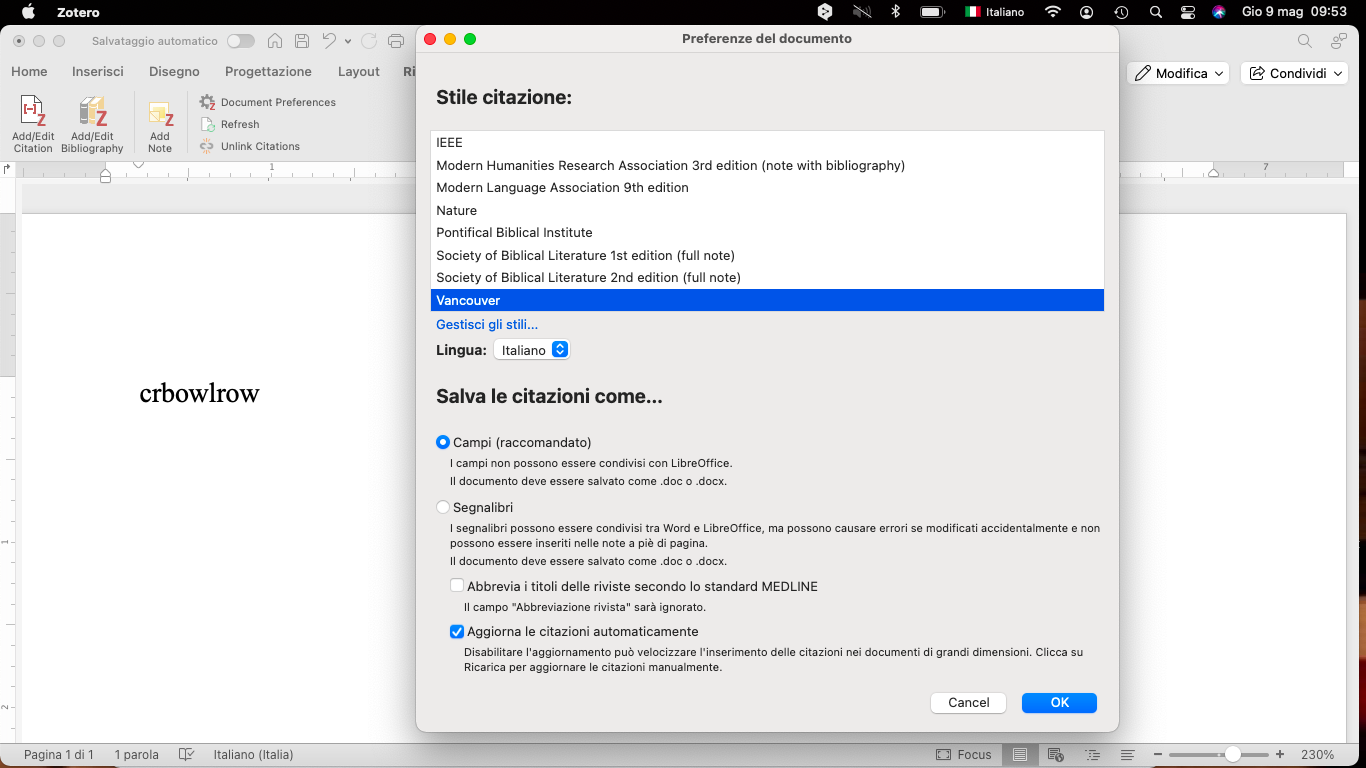Open the Condividi dropdown button
This screenshot has width=1366, height=768.
point(1294,73)
